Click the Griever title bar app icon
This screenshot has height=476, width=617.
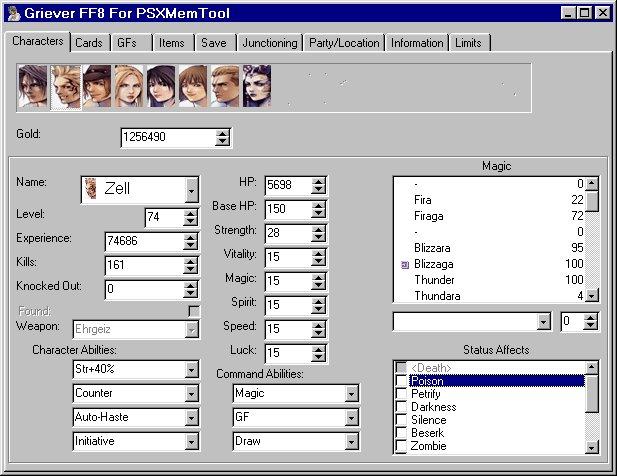(14, 13)
